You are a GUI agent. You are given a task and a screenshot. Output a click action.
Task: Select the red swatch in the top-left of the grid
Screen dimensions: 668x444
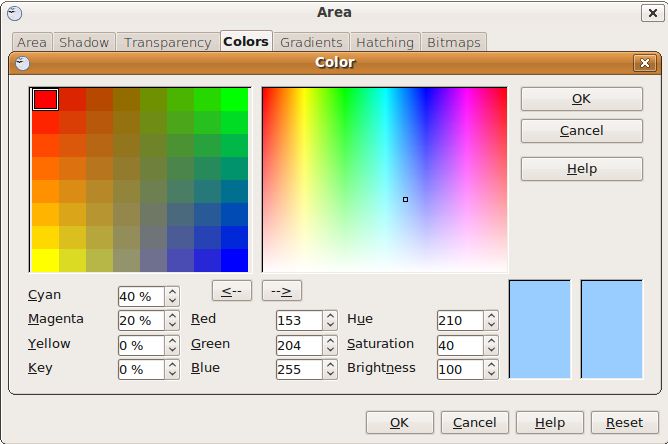coord(46,99)
